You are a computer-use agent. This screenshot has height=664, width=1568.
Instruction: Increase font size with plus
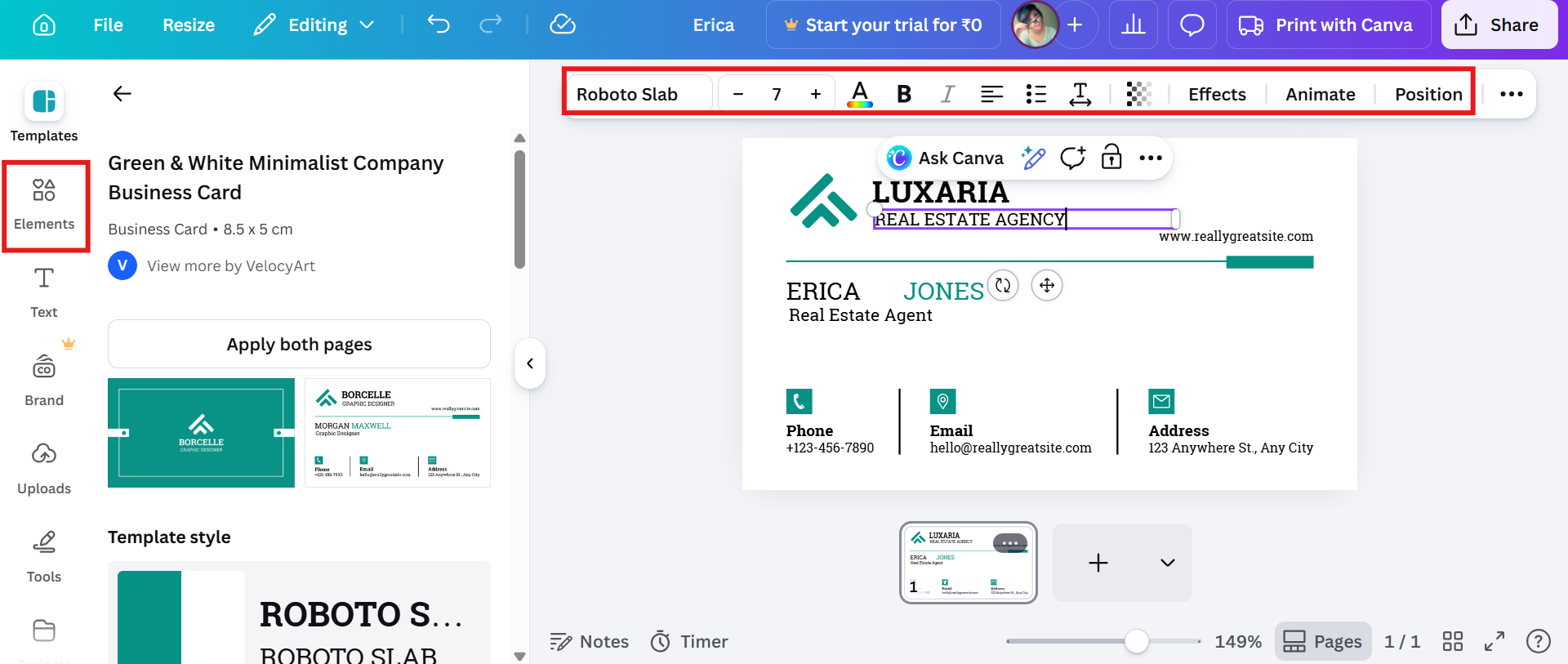(x=816, y=94)
